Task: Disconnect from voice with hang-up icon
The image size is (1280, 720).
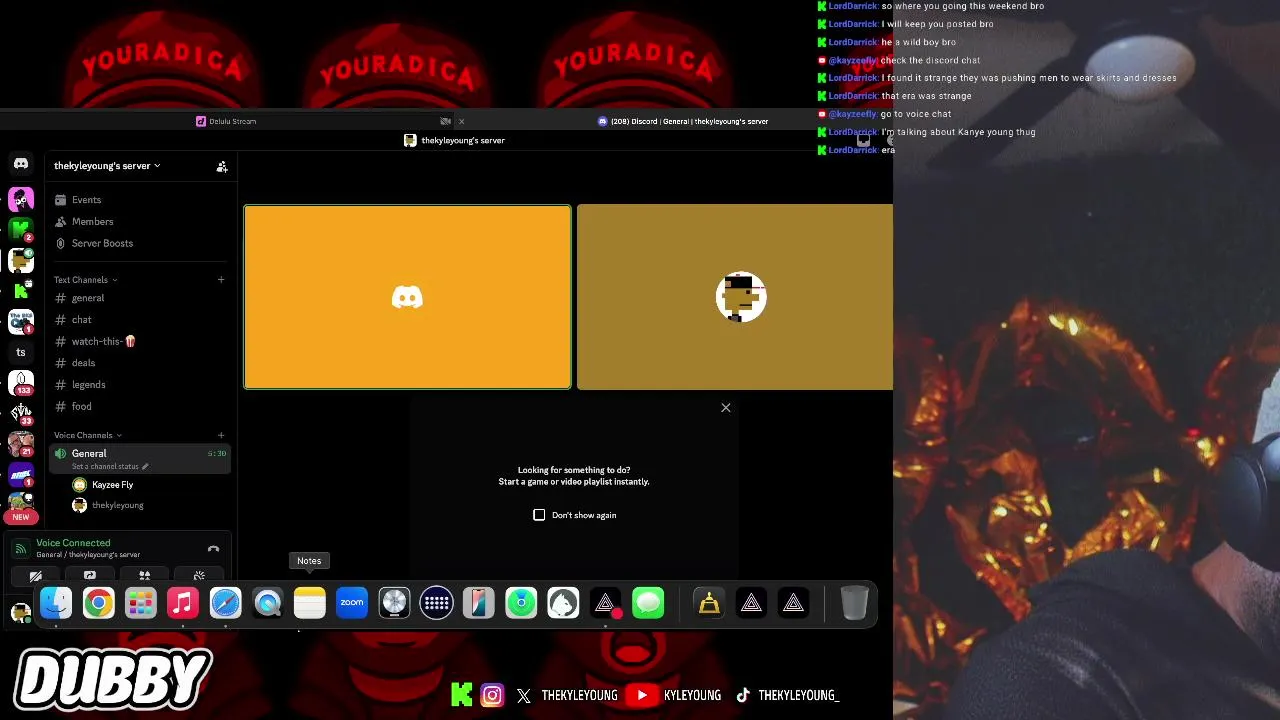Action: [213, 549]
